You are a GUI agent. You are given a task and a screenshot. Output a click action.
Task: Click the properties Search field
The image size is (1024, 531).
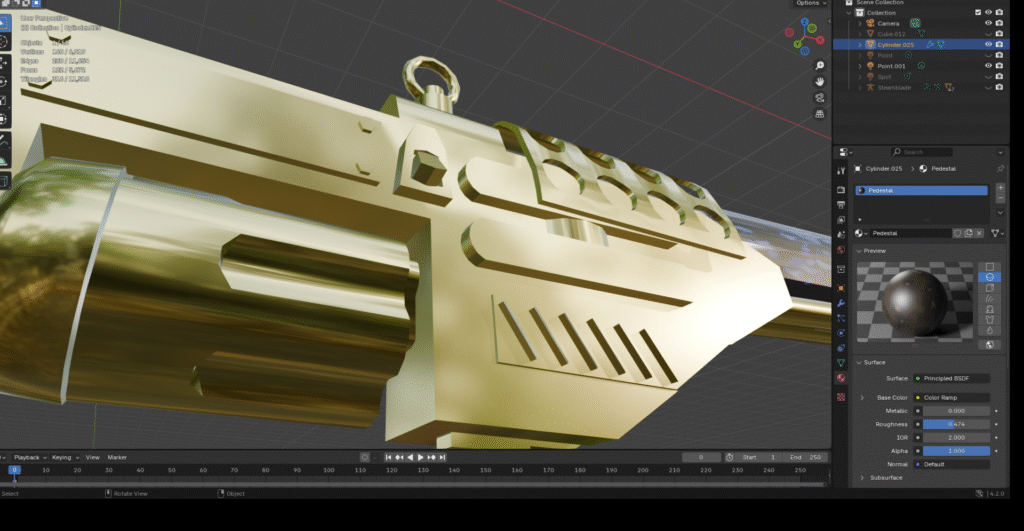click(940, 152)
